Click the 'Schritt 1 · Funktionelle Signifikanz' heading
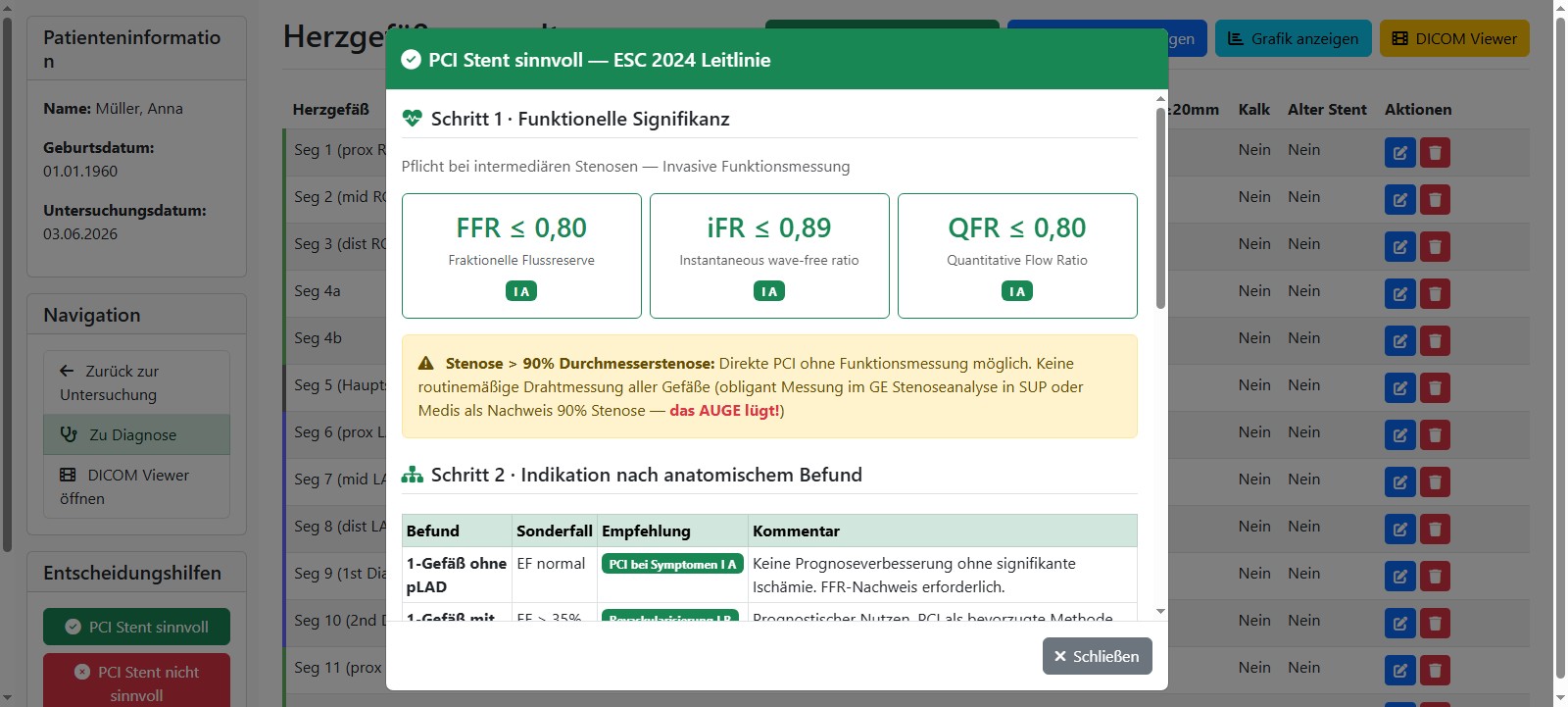1568x707 pixels. (580, 119)
